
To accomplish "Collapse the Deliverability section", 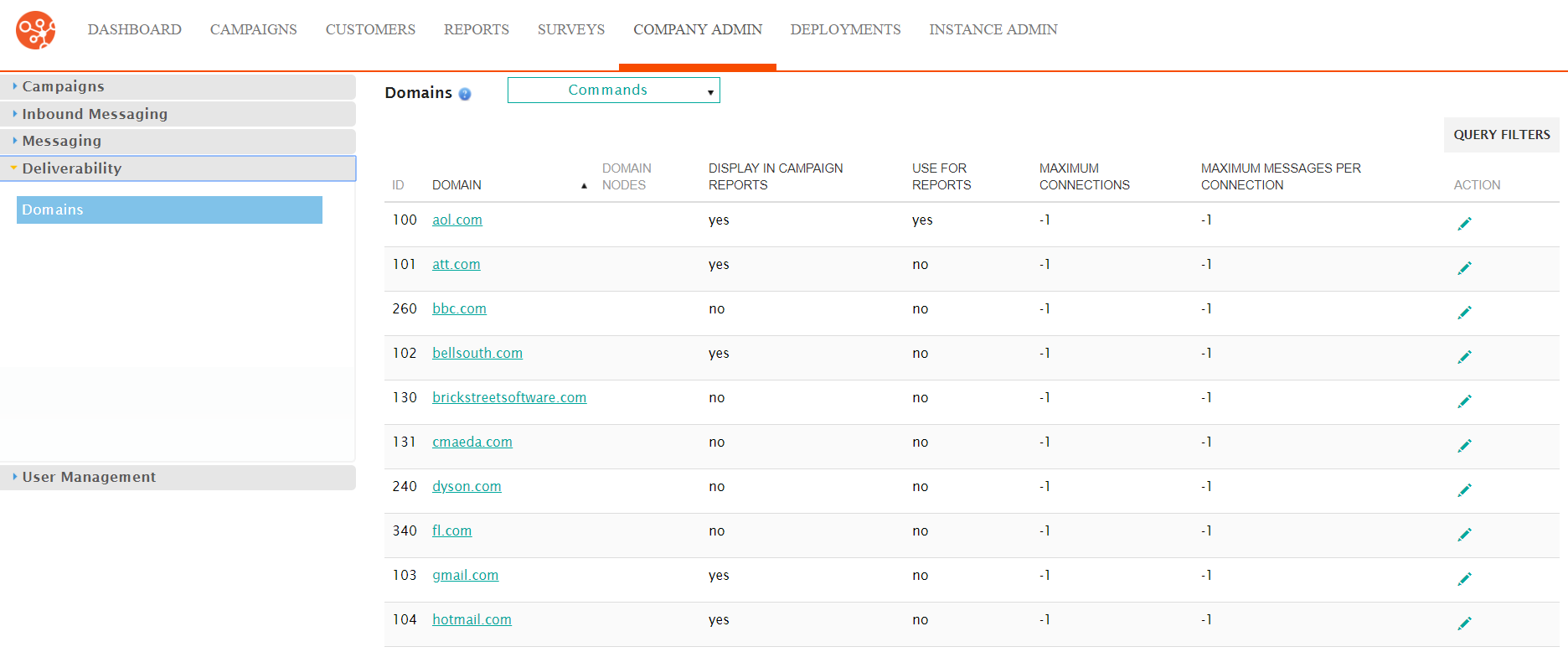I will [178, 168].
